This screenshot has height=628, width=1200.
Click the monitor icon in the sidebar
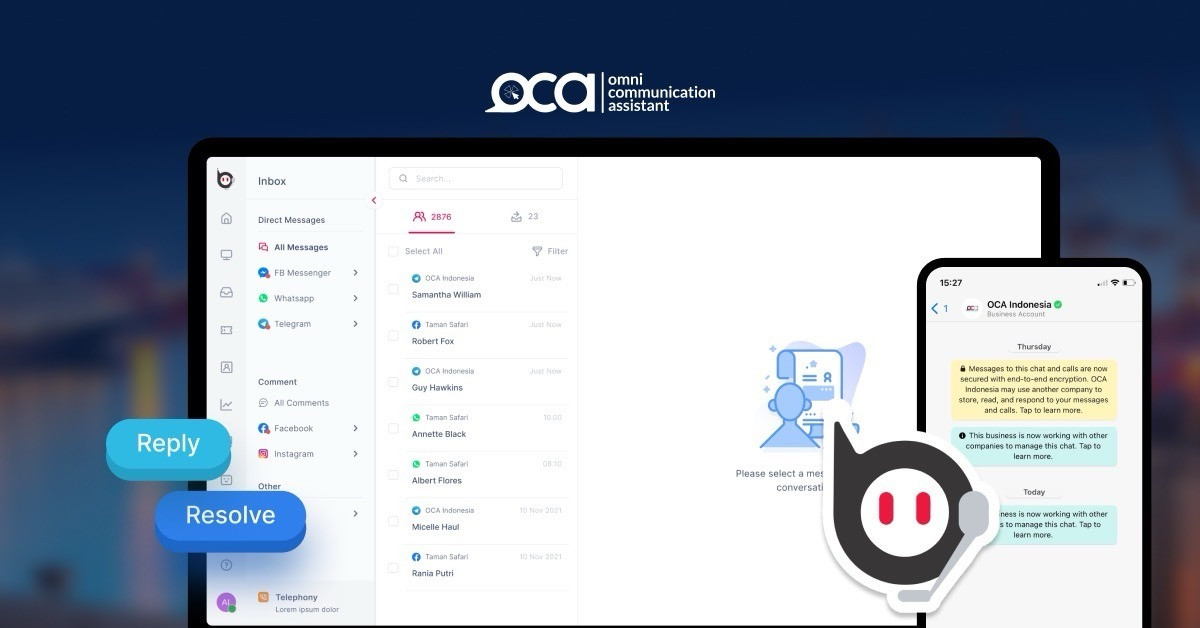click(x=226, y=255)
